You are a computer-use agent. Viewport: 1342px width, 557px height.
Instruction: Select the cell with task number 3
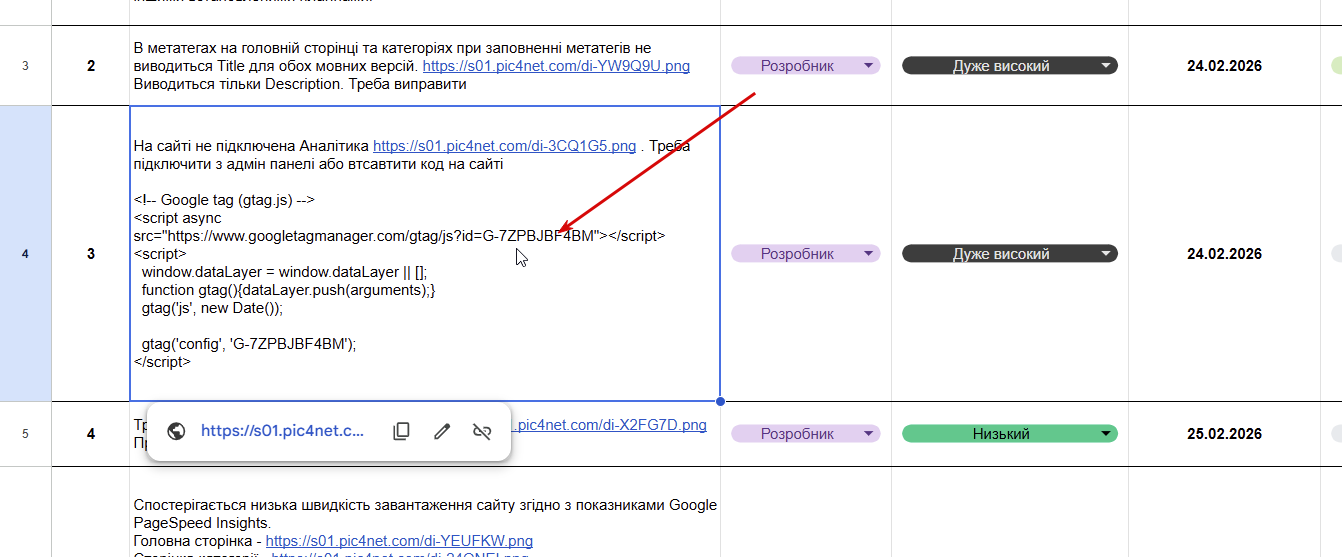[91, 254]
